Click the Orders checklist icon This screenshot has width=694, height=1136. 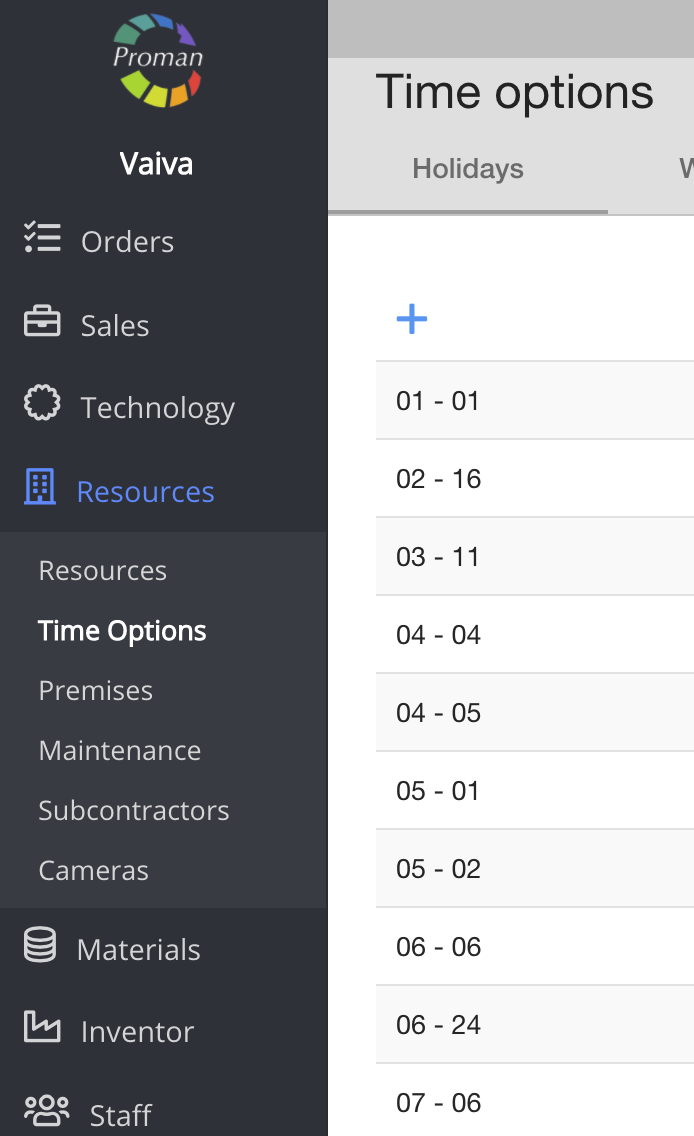click(x=42, y=241)
